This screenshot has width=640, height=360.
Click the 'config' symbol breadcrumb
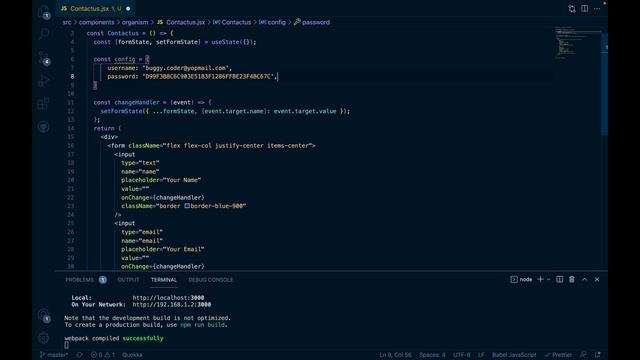pyautogui.click(x=272, y=22)
